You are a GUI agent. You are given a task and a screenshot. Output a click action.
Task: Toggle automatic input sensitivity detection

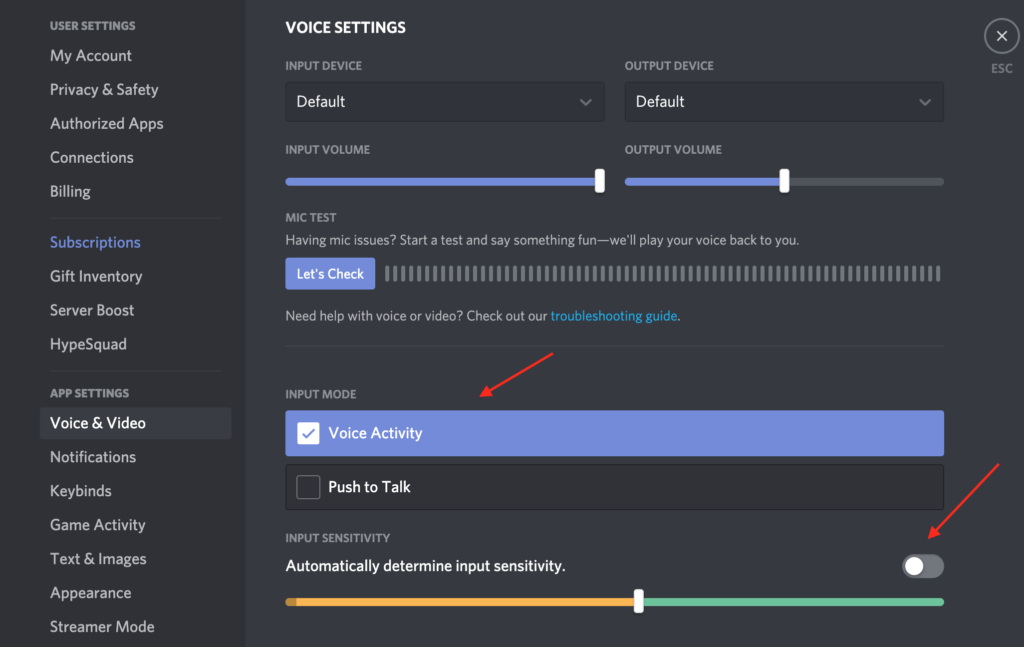click(x=921, y=566)
